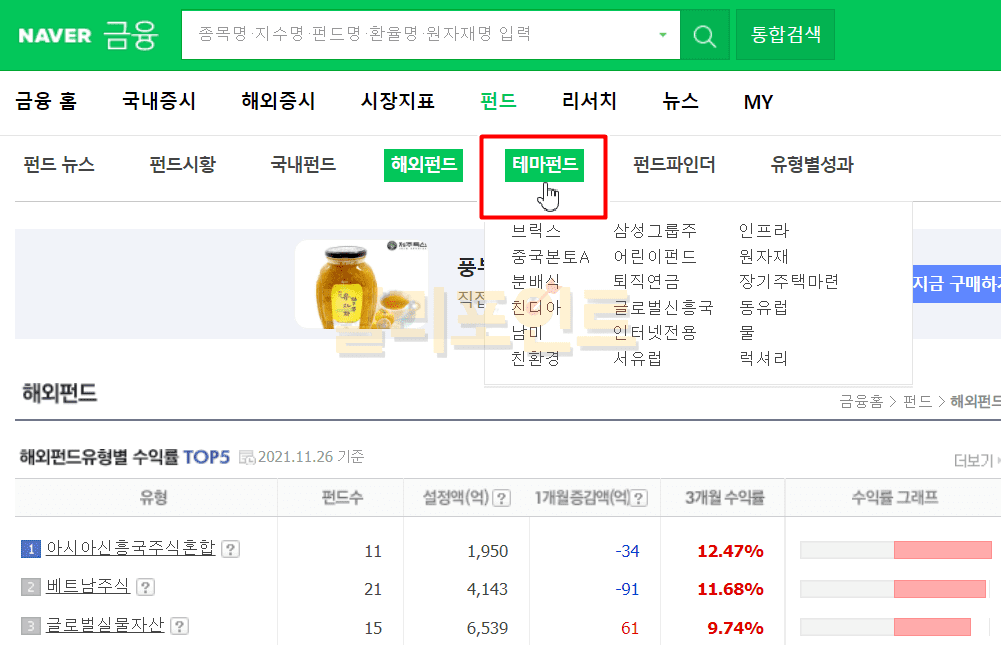Open the 펀드 main menu tab
The image size is (1001, 645).
pyautogui.click(x=498, y=101)
